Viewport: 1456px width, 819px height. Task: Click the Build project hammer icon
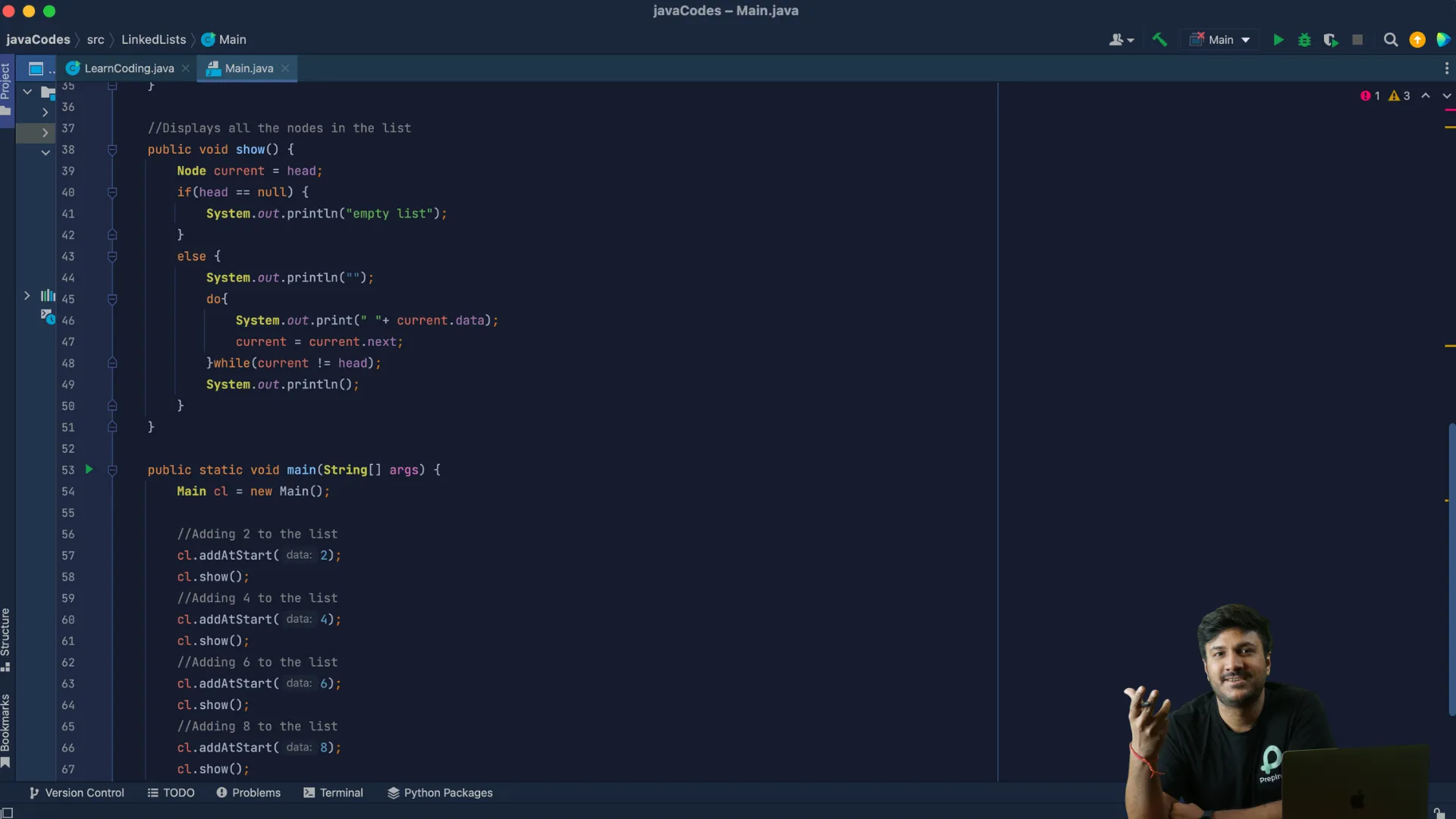tap(1159, 39)
